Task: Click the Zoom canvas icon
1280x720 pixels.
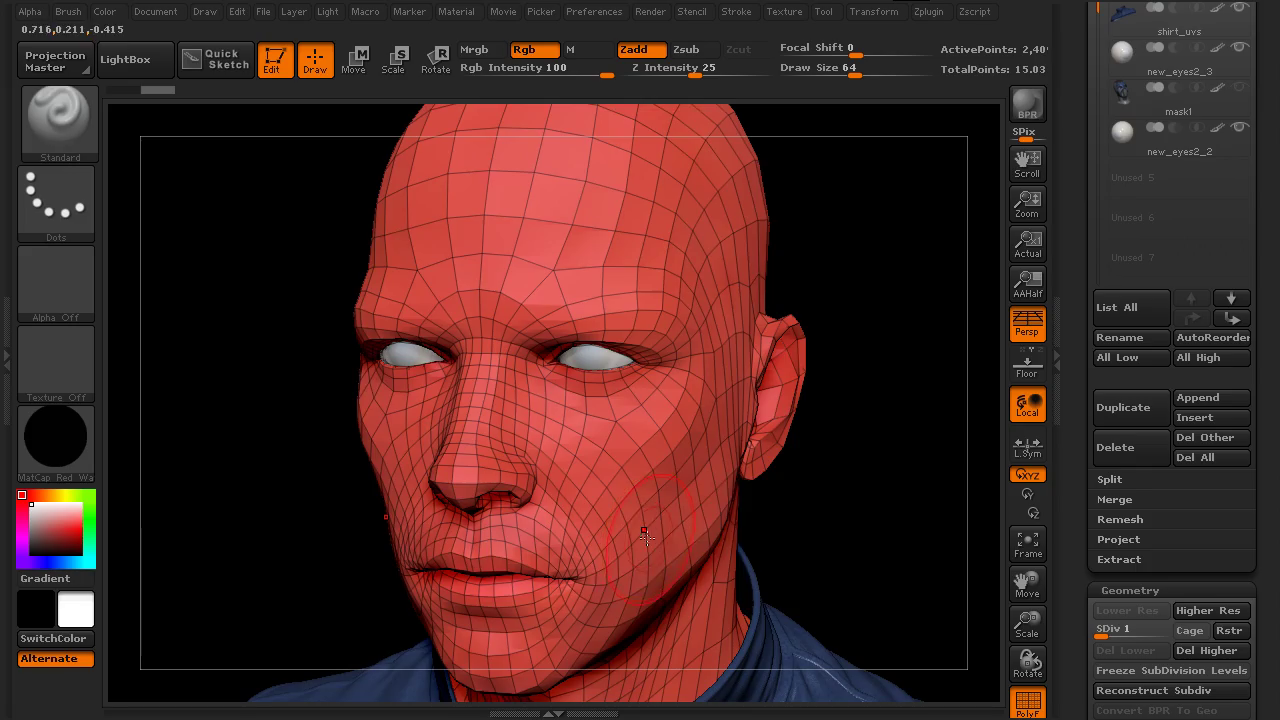Action: (1027, 203)
